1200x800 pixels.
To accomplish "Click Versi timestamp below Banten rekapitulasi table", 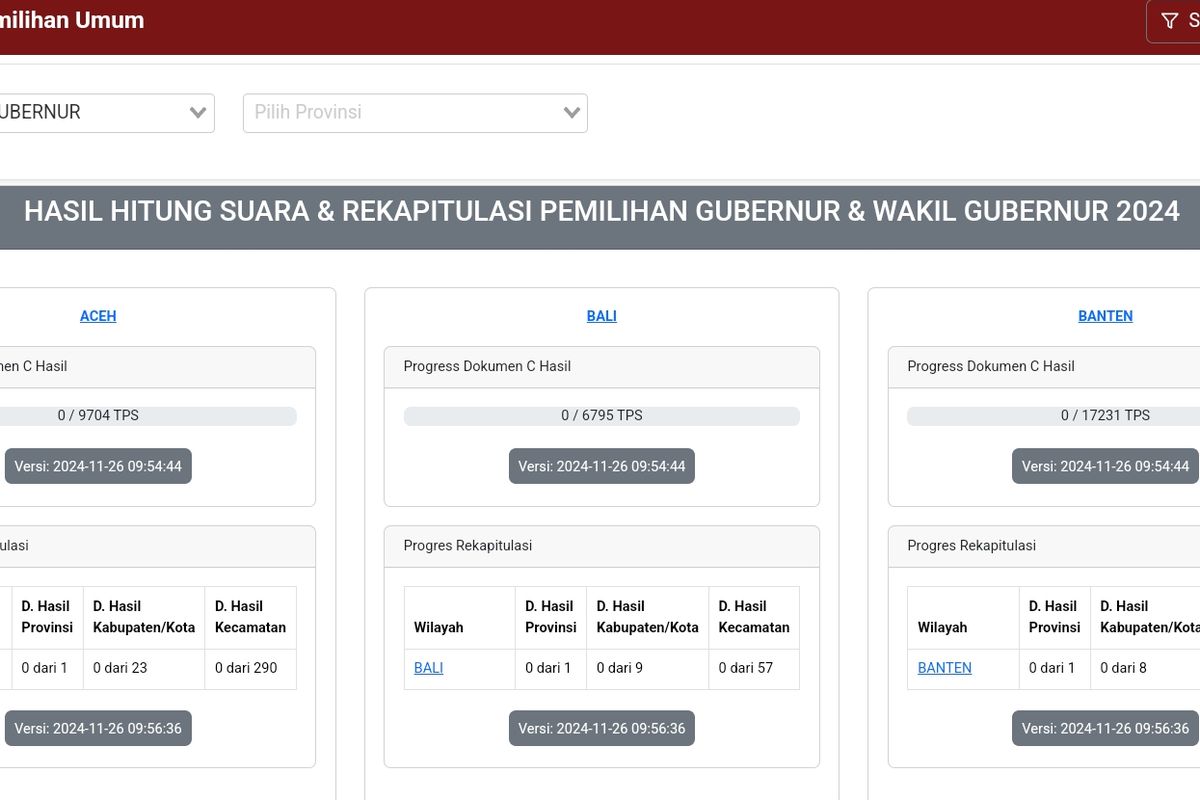I will pos(1104,728).
